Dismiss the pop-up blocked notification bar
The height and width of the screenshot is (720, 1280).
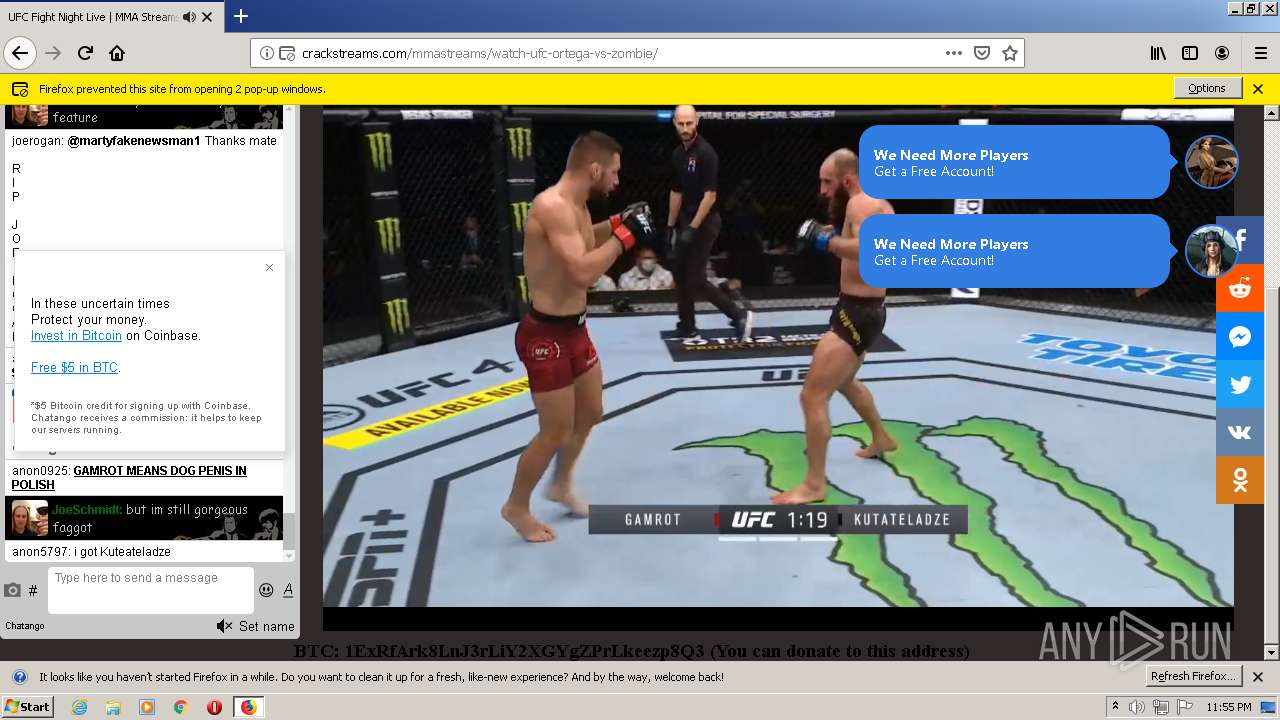point(1258,88)
